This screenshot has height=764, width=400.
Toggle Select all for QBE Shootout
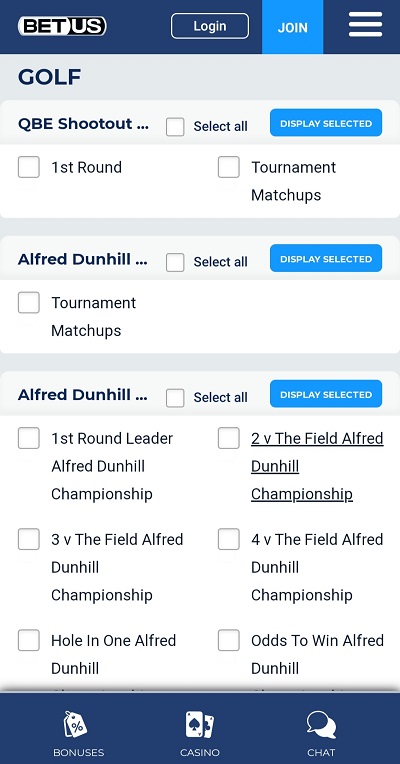(175, 127)
